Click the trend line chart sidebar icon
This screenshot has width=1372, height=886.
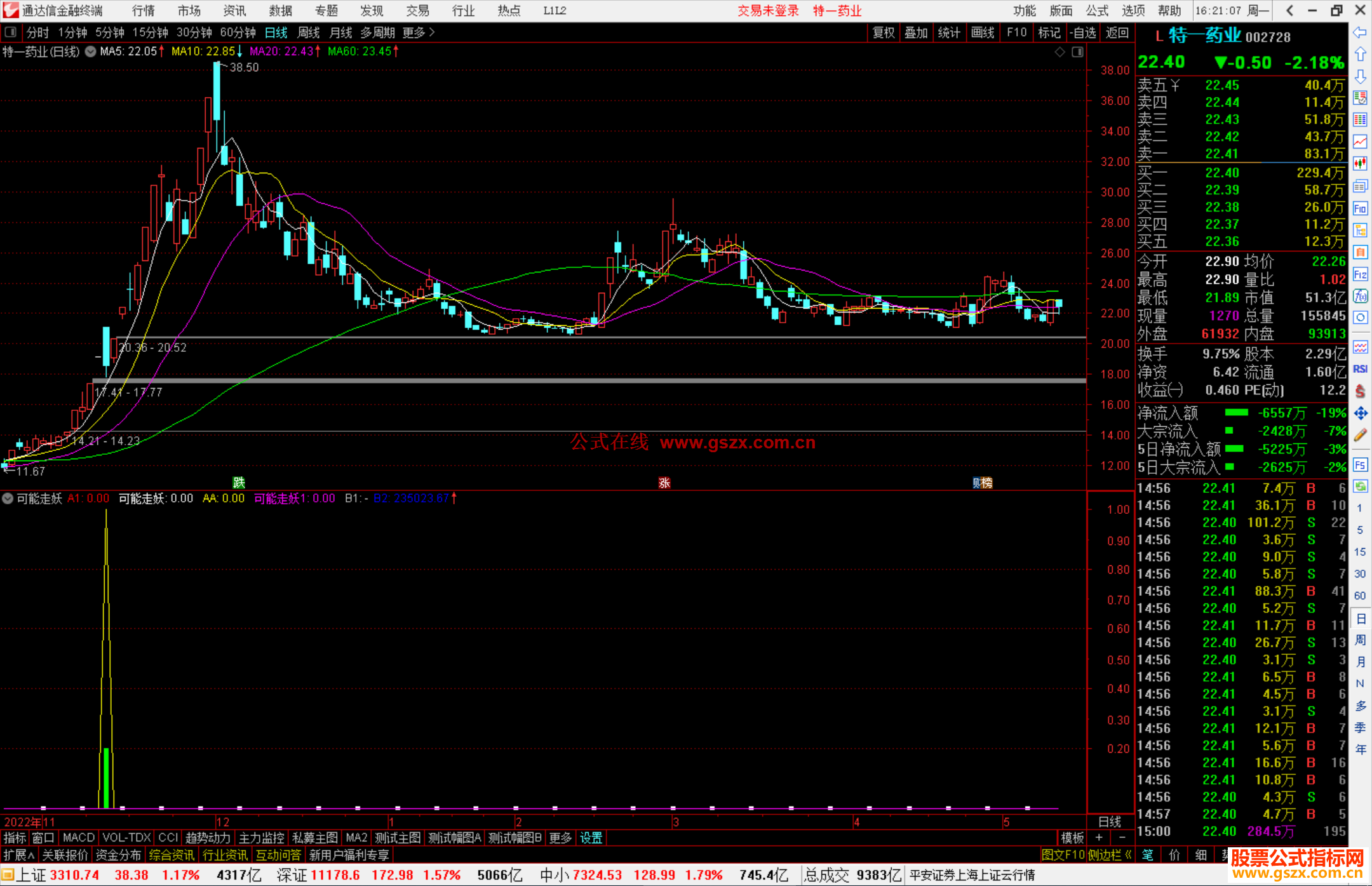1360,142
